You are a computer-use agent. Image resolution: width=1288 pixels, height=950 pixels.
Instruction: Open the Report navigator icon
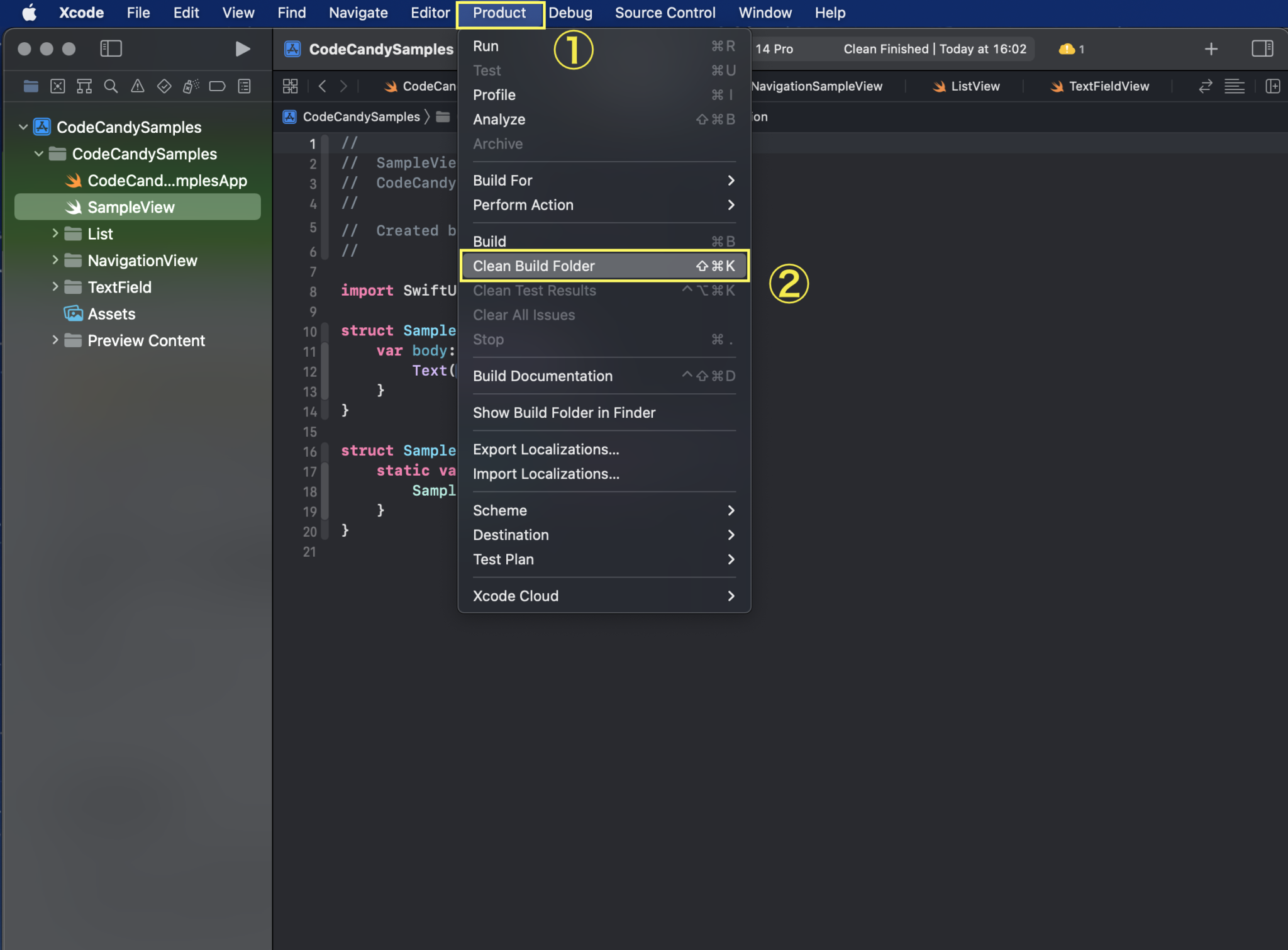[245, 86]
